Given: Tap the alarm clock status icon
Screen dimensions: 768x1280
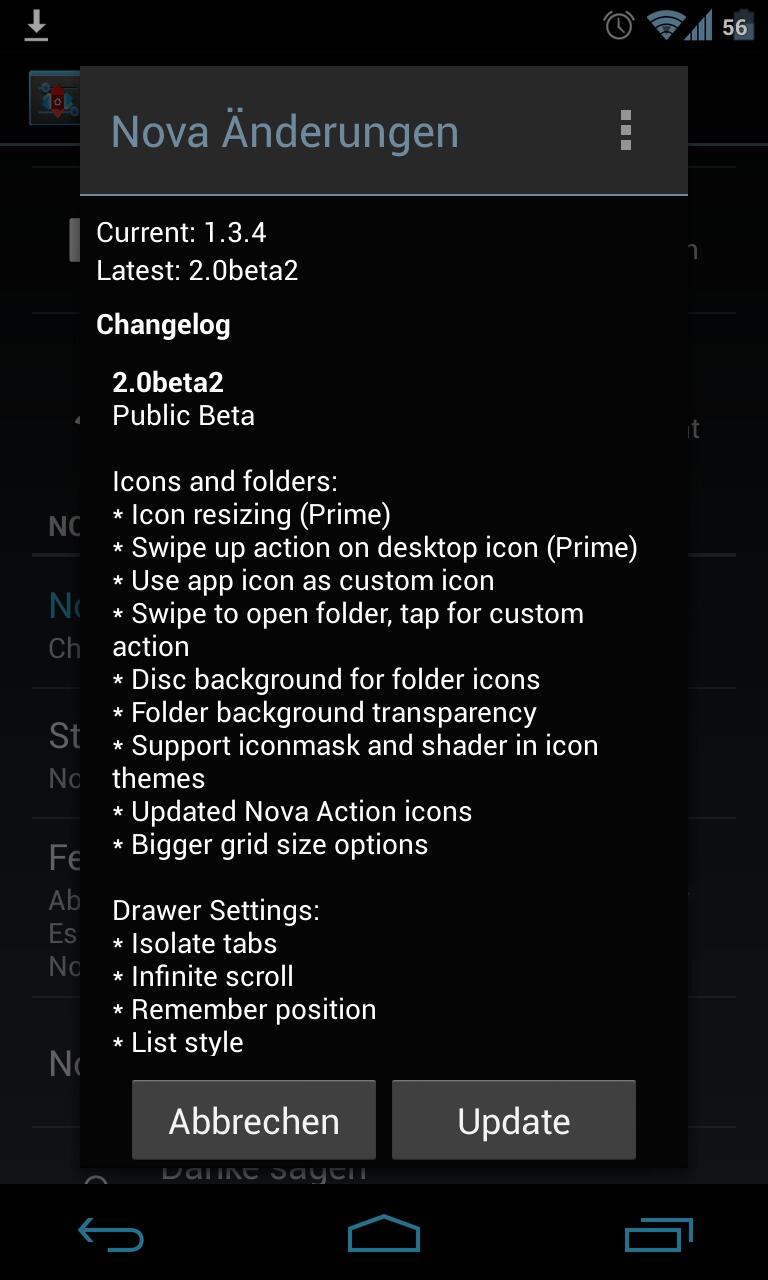Looking at the screenshot, I should (618, 26).
